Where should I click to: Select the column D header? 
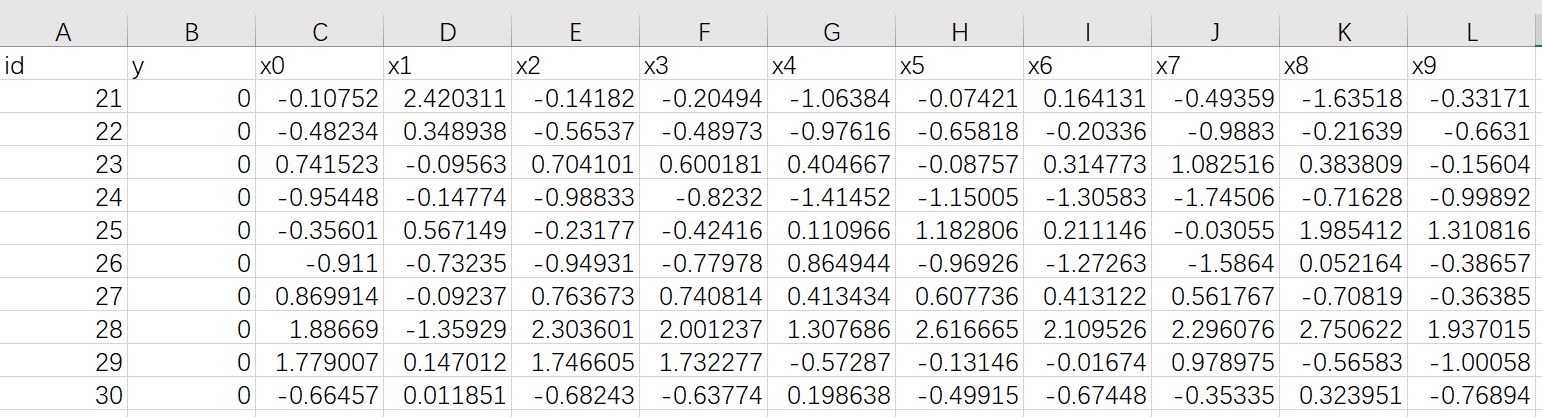pyautogui.click(x=447, y=33)
